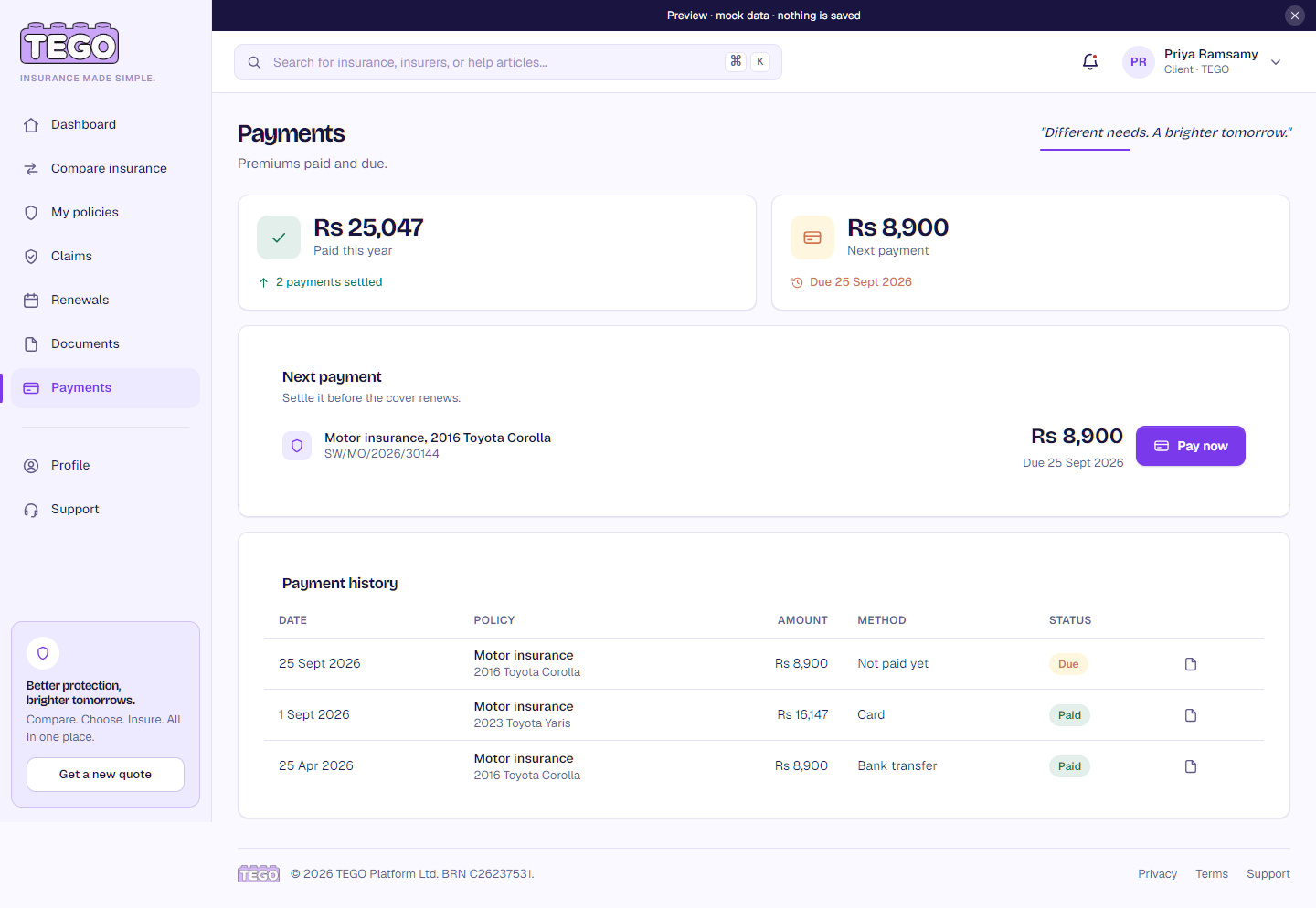1316x908 pixels.
Task: Click the PR profile avatar
Action: [1139, 62]
